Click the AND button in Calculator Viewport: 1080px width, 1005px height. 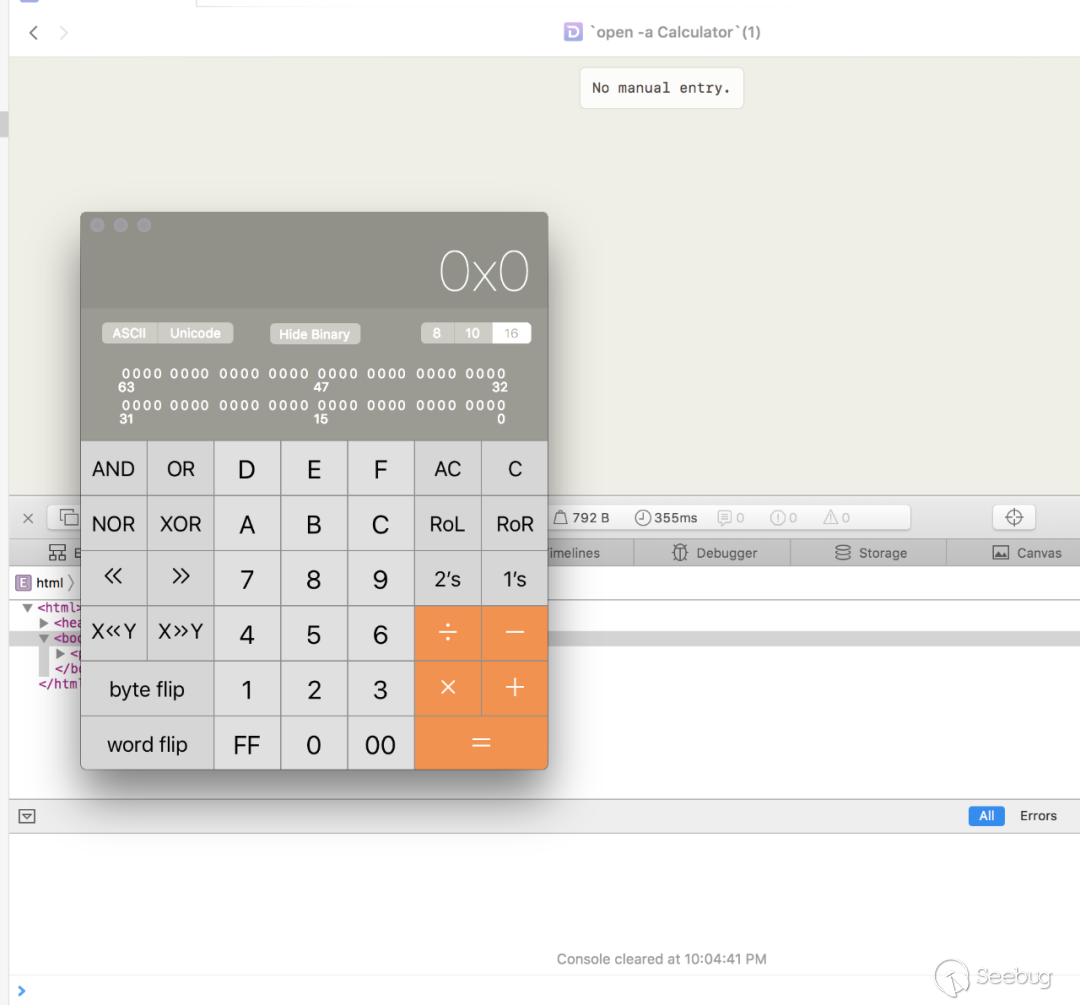[x=114, y=469]
